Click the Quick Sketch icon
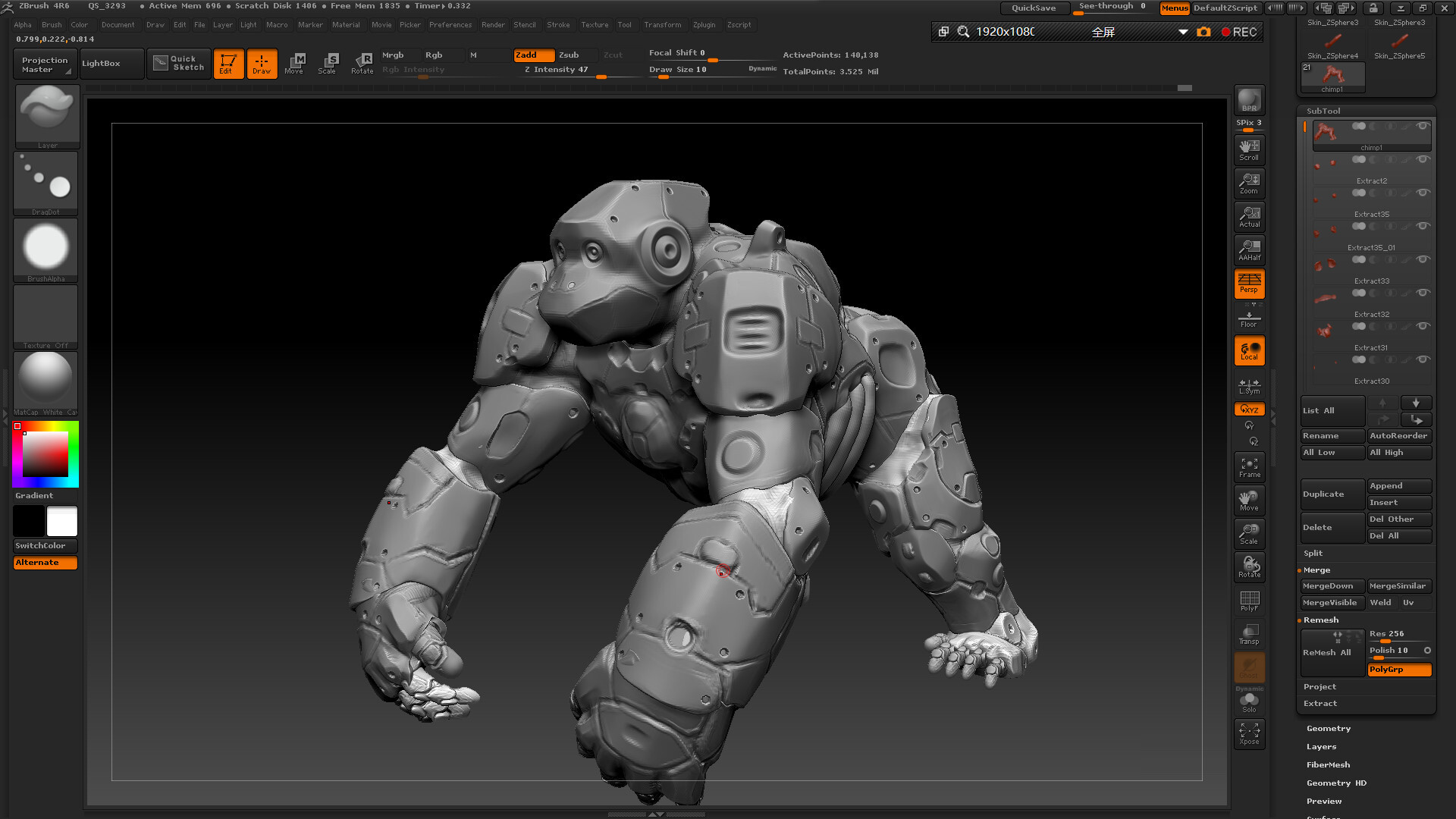1456x819 pixels. pos(178,64)
